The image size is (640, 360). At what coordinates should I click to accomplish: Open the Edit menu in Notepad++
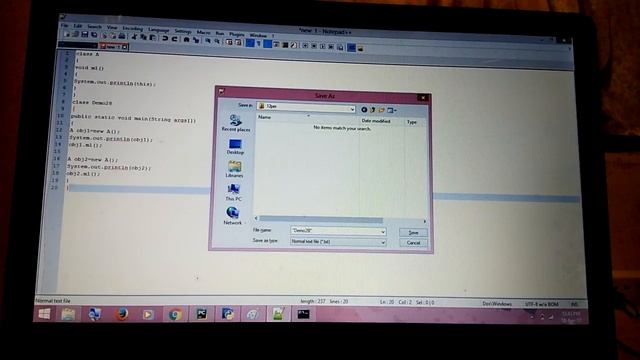78,26
